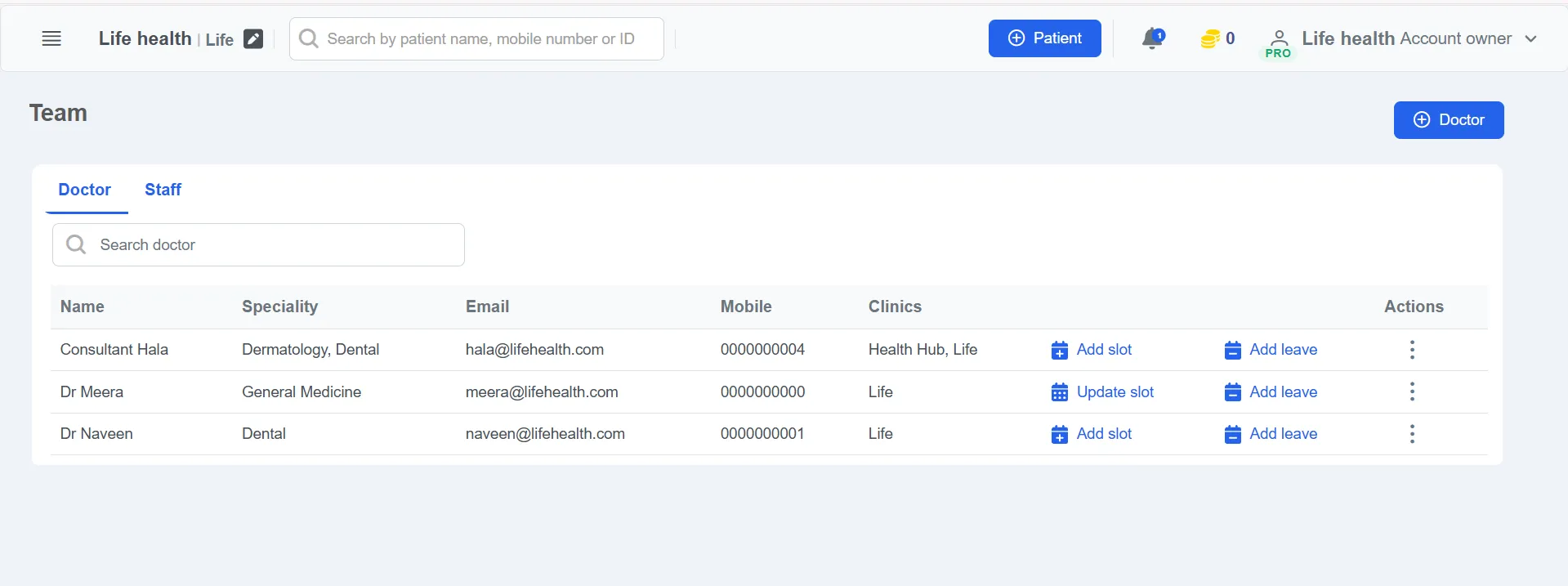Click the blue Patient button
Viewport: 1568px width, 586px height.
click(1044, 38)
